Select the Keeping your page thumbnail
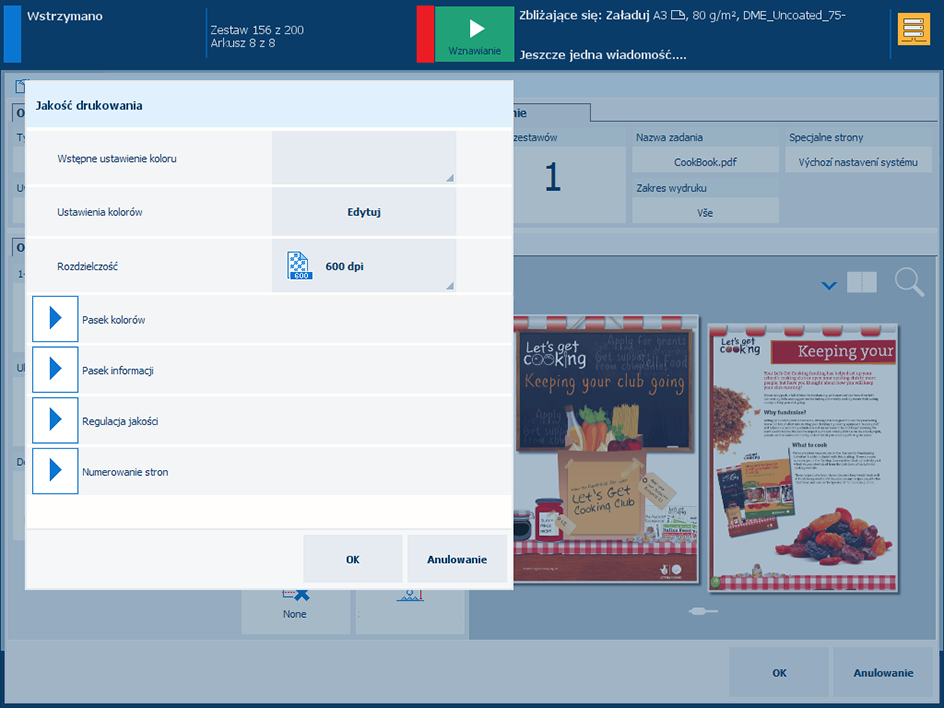 [803, 458]
